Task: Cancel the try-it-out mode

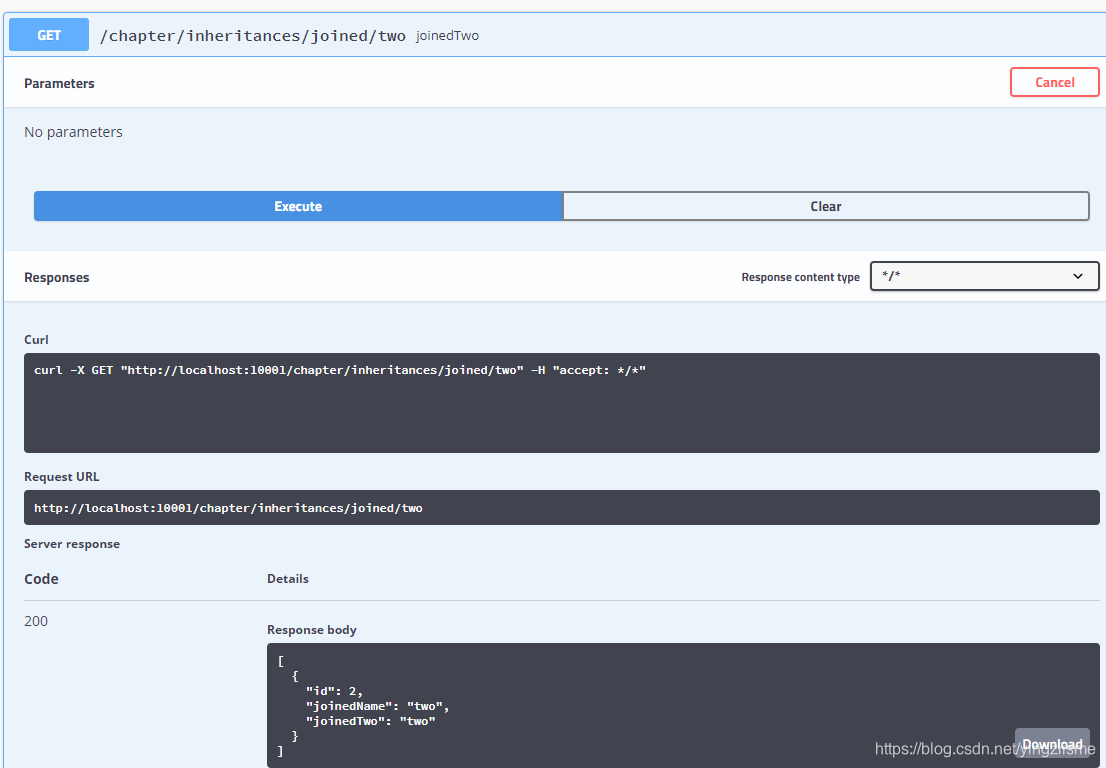Action: click(x=1055, y=83)
